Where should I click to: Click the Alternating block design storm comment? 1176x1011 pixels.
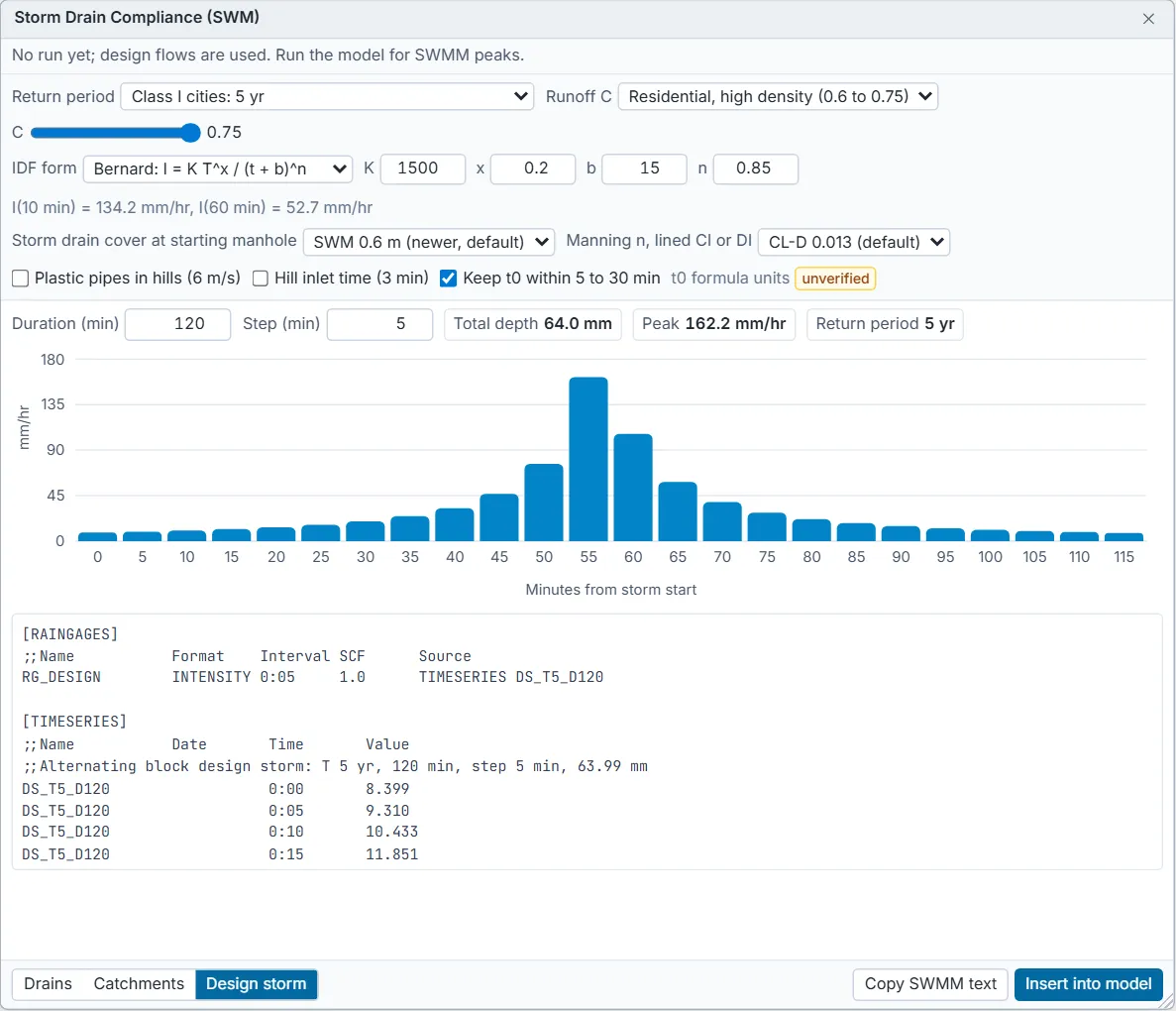click(335, 766)
